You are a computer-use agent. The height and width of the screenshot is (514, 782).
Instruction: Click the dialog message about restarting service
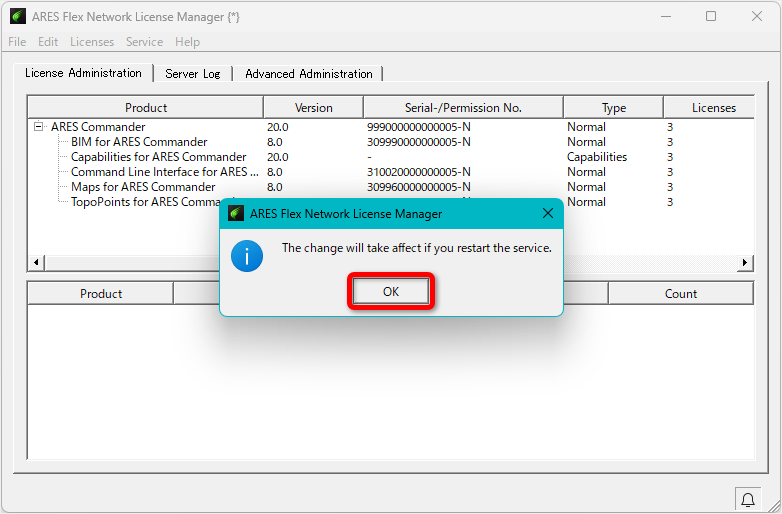pos(416,248)
